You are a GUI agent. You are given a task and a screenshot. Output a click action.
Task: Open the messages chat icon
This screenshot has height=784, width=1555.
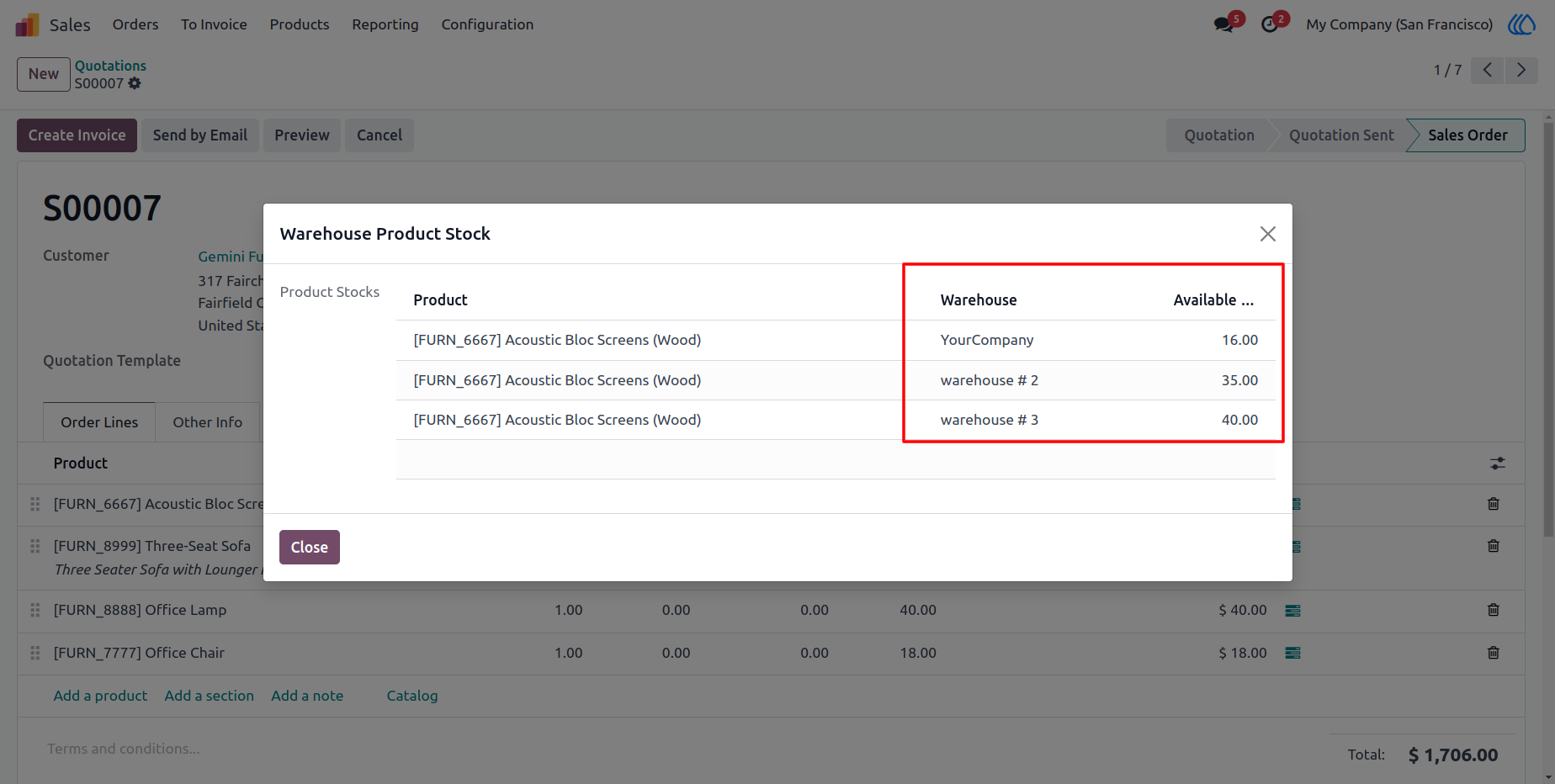point(1224,24)
